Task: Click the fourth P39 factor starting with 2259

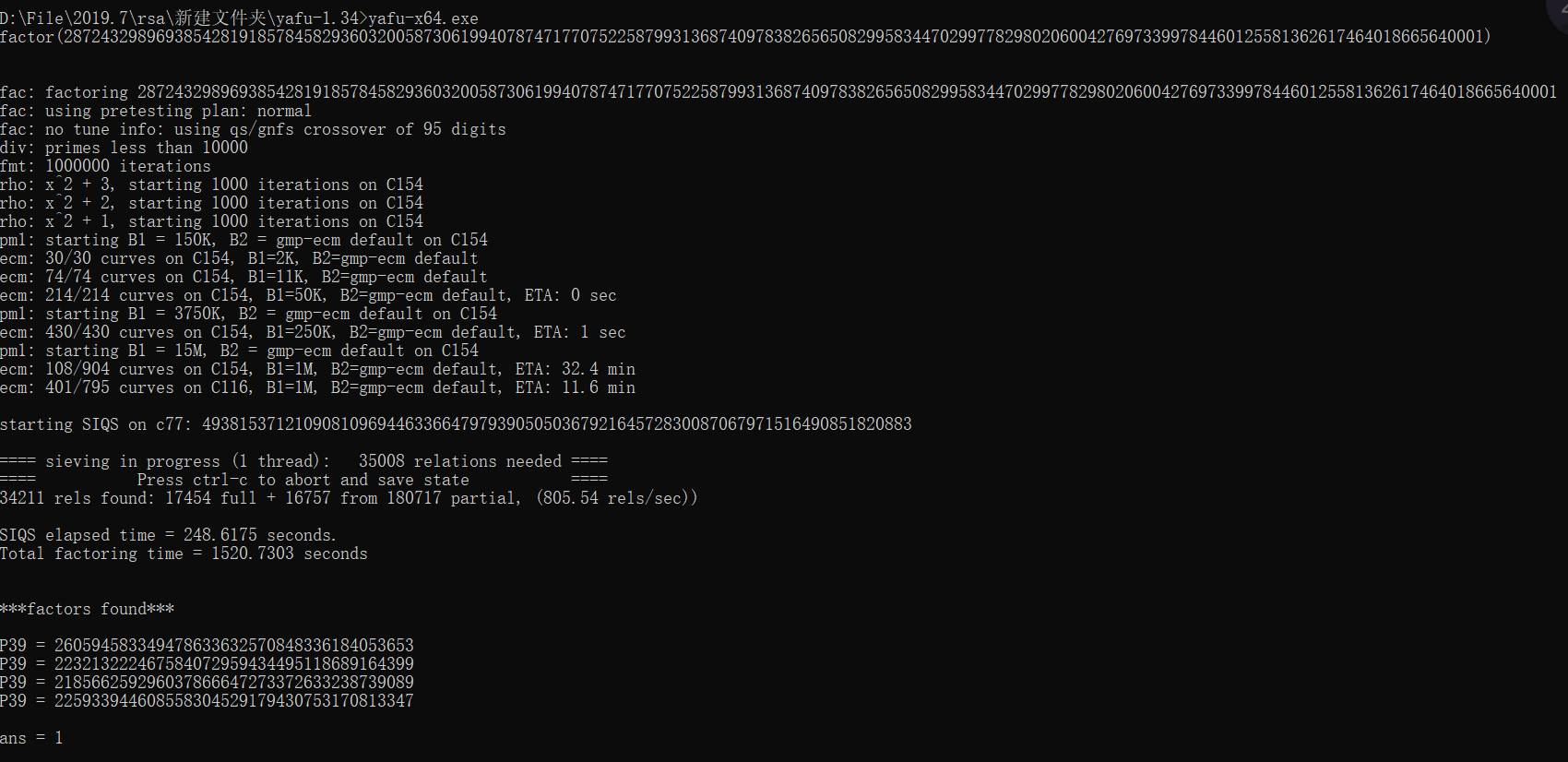Action: coord(233,701)
